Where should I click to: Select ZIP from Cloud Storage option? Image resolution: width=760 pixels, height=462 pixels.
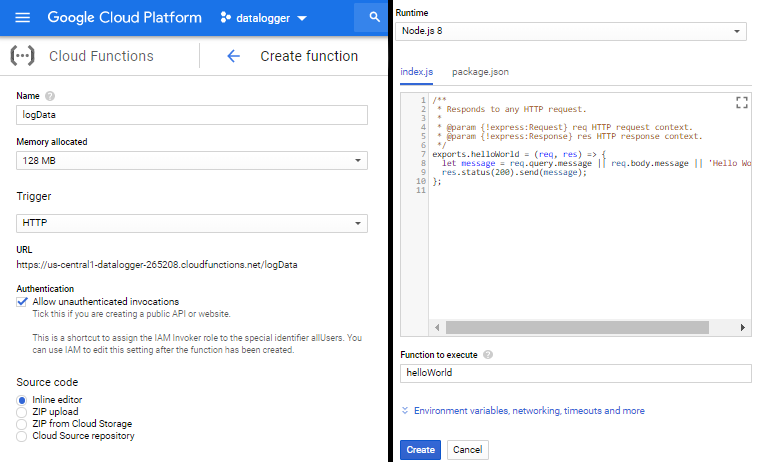pos(21,424)
